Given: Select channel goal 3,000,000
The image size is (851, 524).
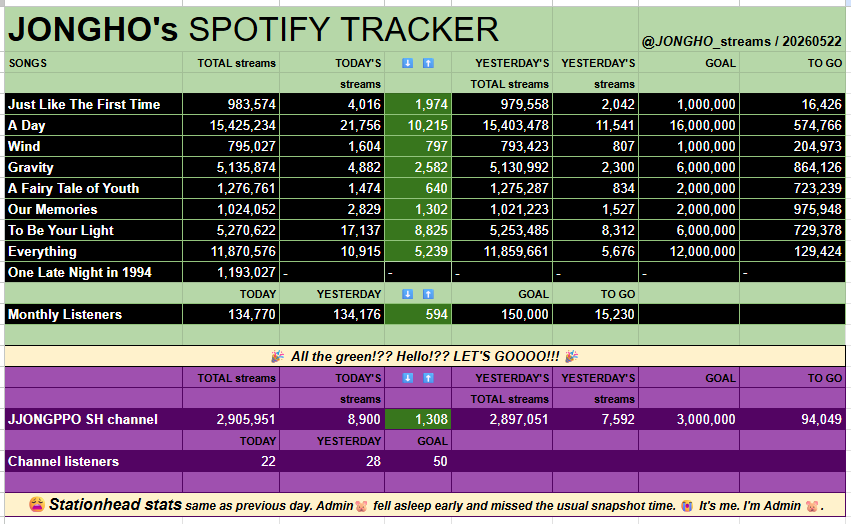Looking at the screenshot, I should [x=689, y=419].
